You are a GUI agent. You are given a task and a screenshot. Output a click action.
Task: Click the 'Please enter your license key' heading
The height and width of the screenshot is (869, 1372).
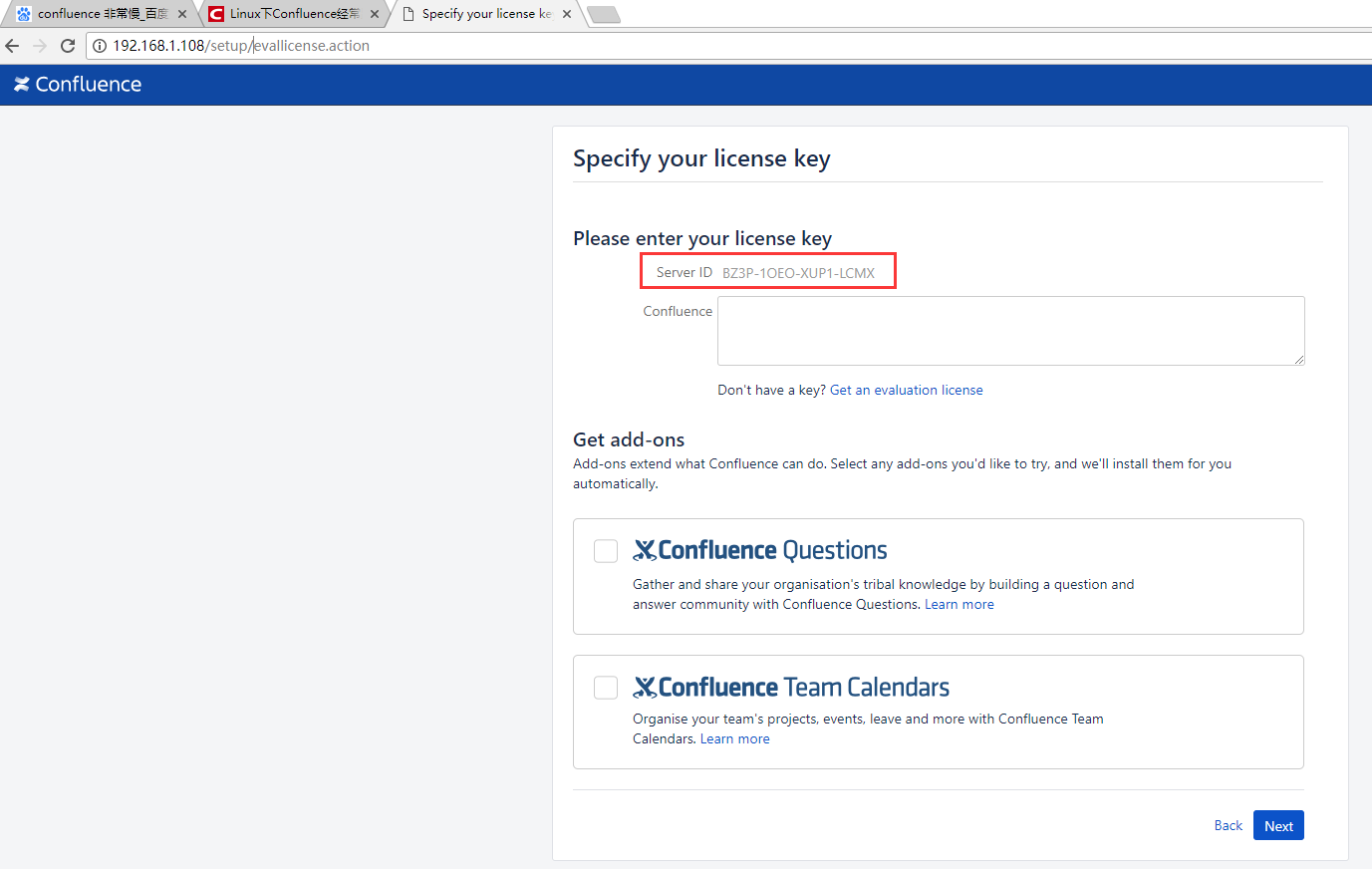coord(702,238)
